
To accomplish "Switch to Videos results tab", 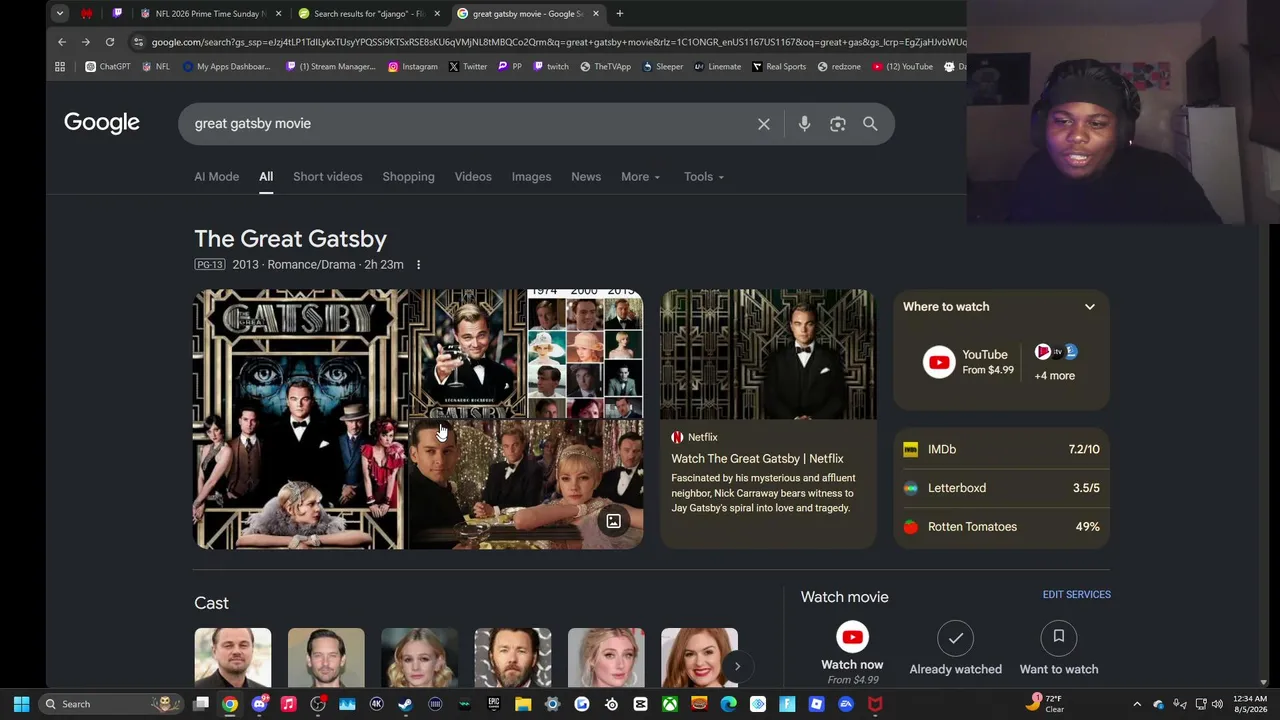I will pos(473,177).
